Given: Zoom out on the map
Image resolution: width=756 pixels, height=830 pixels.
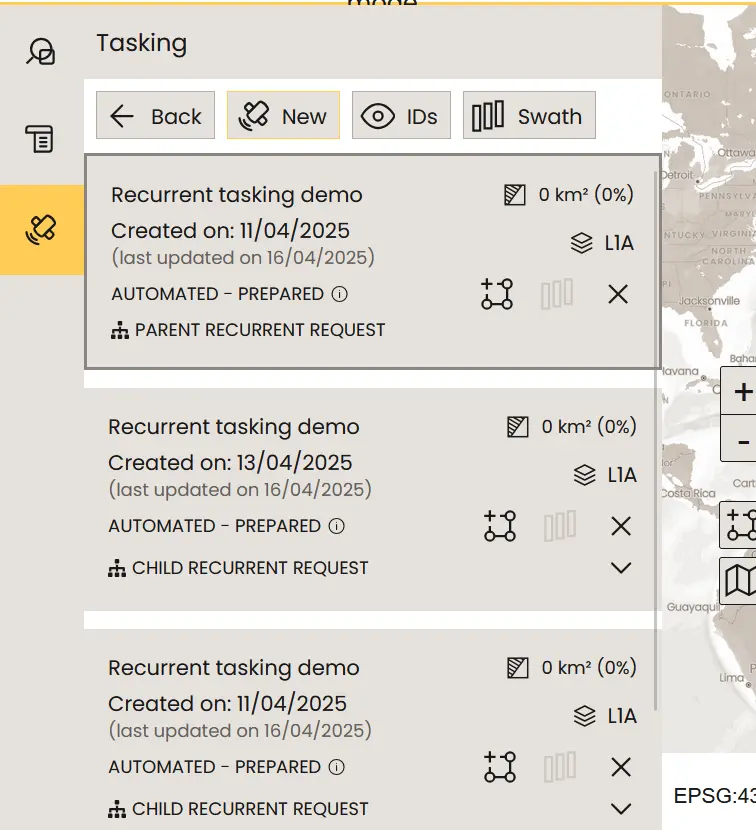Looking at the screenshot, I should [x=742, y=441].
